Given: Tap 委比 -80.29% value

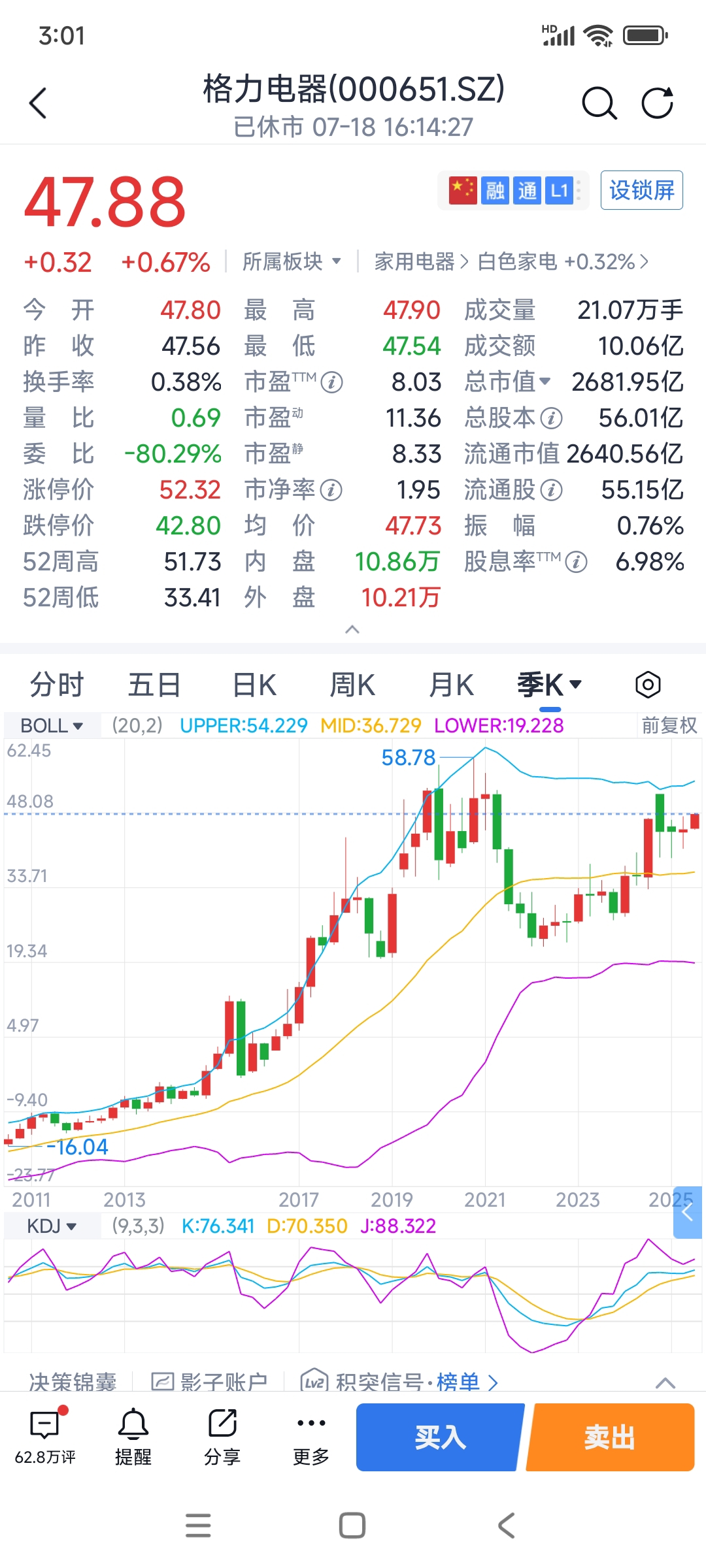Looking at the screenshot, I should (173, 454).
